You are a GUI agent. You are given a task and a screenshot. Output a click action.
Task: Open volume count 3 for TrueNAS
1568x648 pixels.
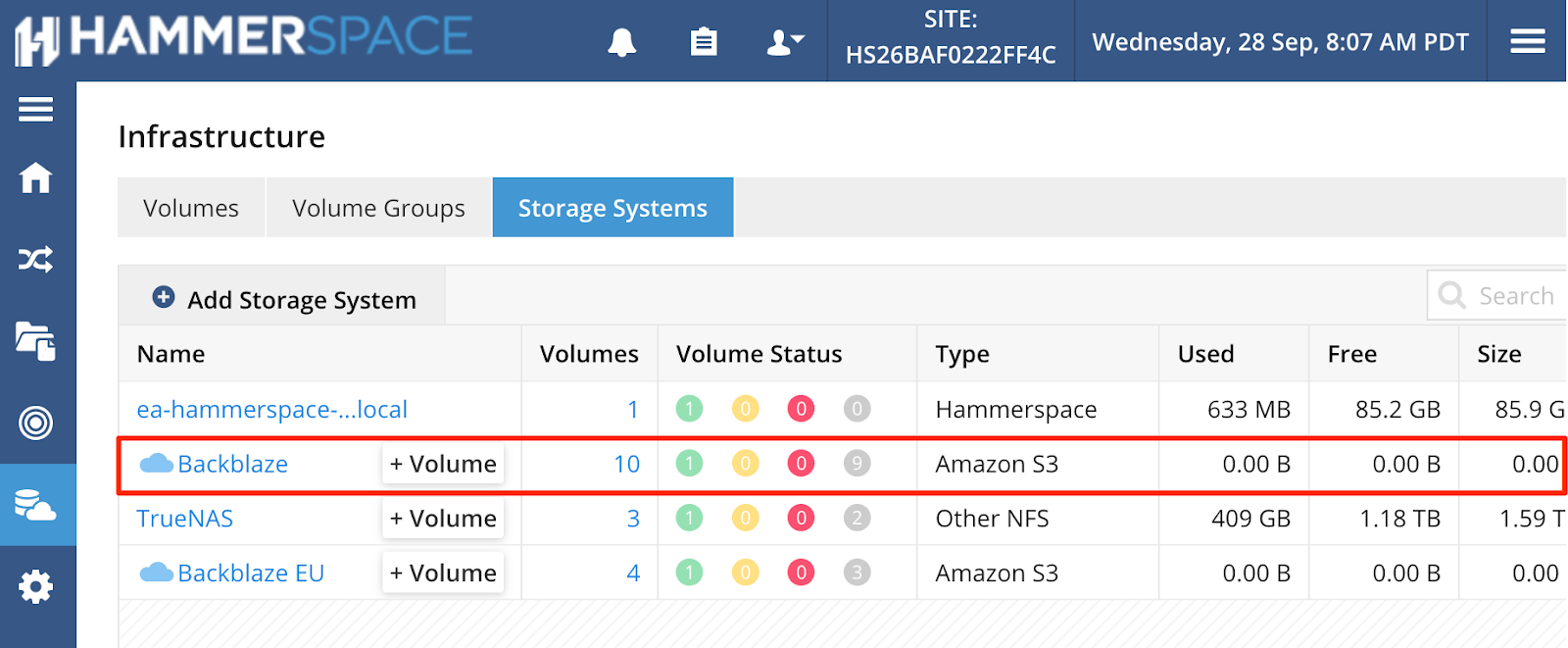633,519
